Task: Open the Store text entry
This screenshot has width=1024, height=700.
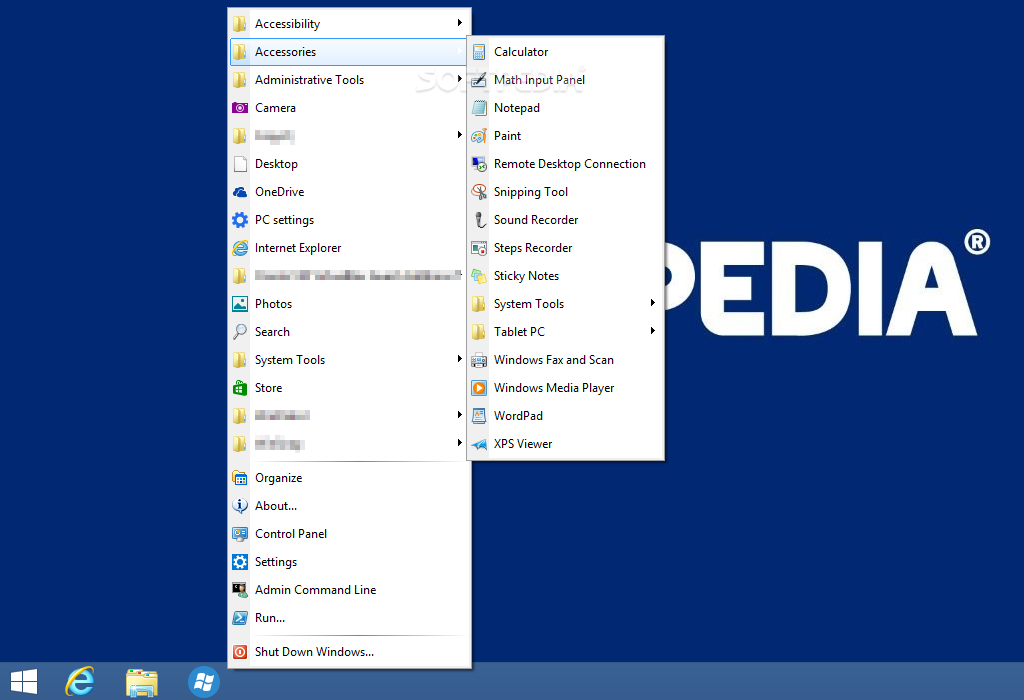Action: pyautogui.click(x=268, y=388)
